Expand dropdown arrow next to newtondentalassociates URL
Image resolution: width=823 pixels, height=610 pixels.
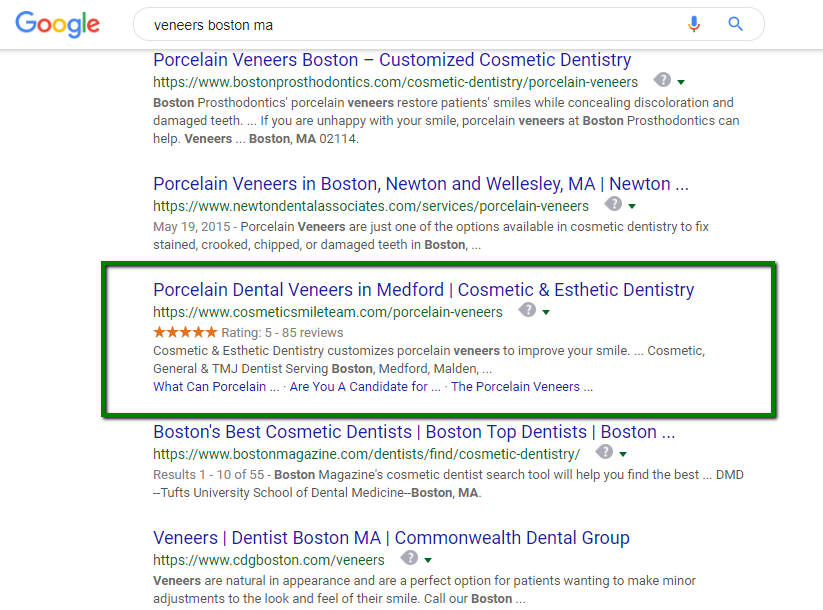[x=632, y=206]
